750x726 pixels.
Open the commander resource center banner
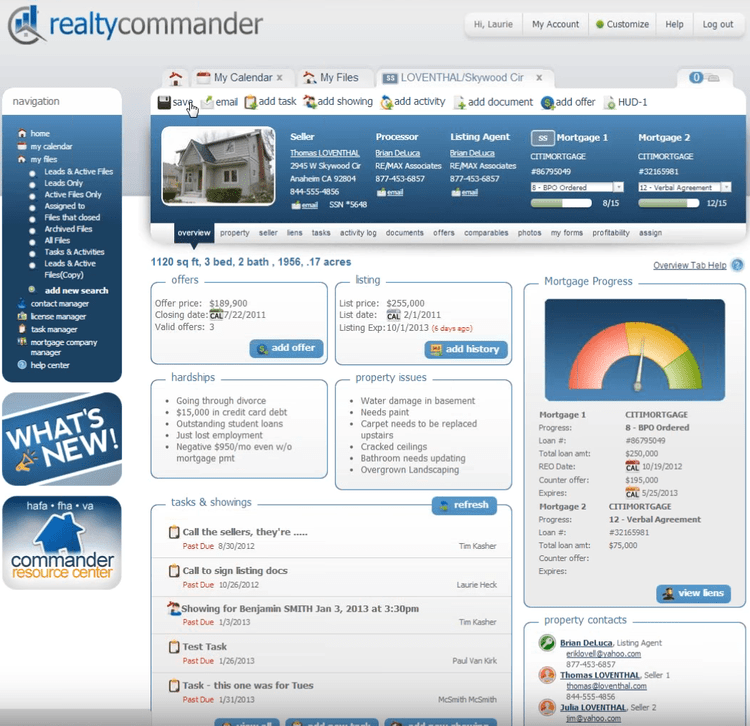(x=62, y=542)
